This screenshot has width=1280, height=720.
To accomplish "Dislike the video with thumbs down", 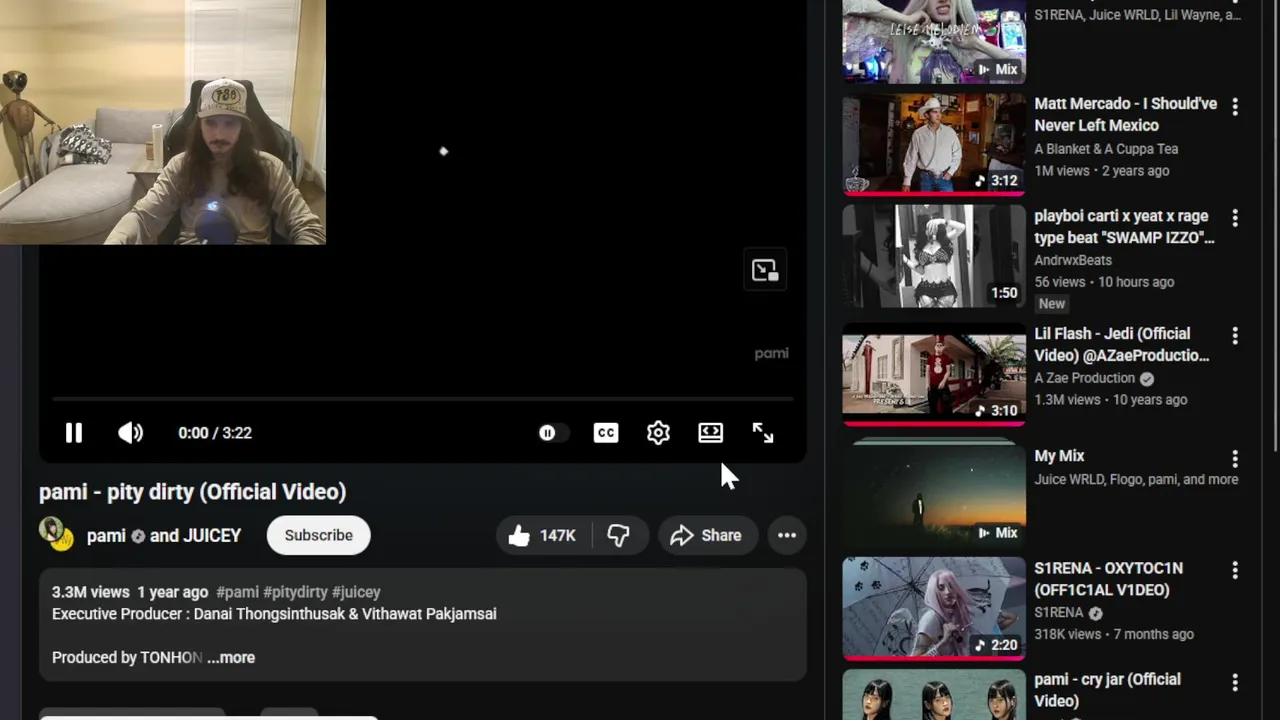I will [x=619, y=535].
